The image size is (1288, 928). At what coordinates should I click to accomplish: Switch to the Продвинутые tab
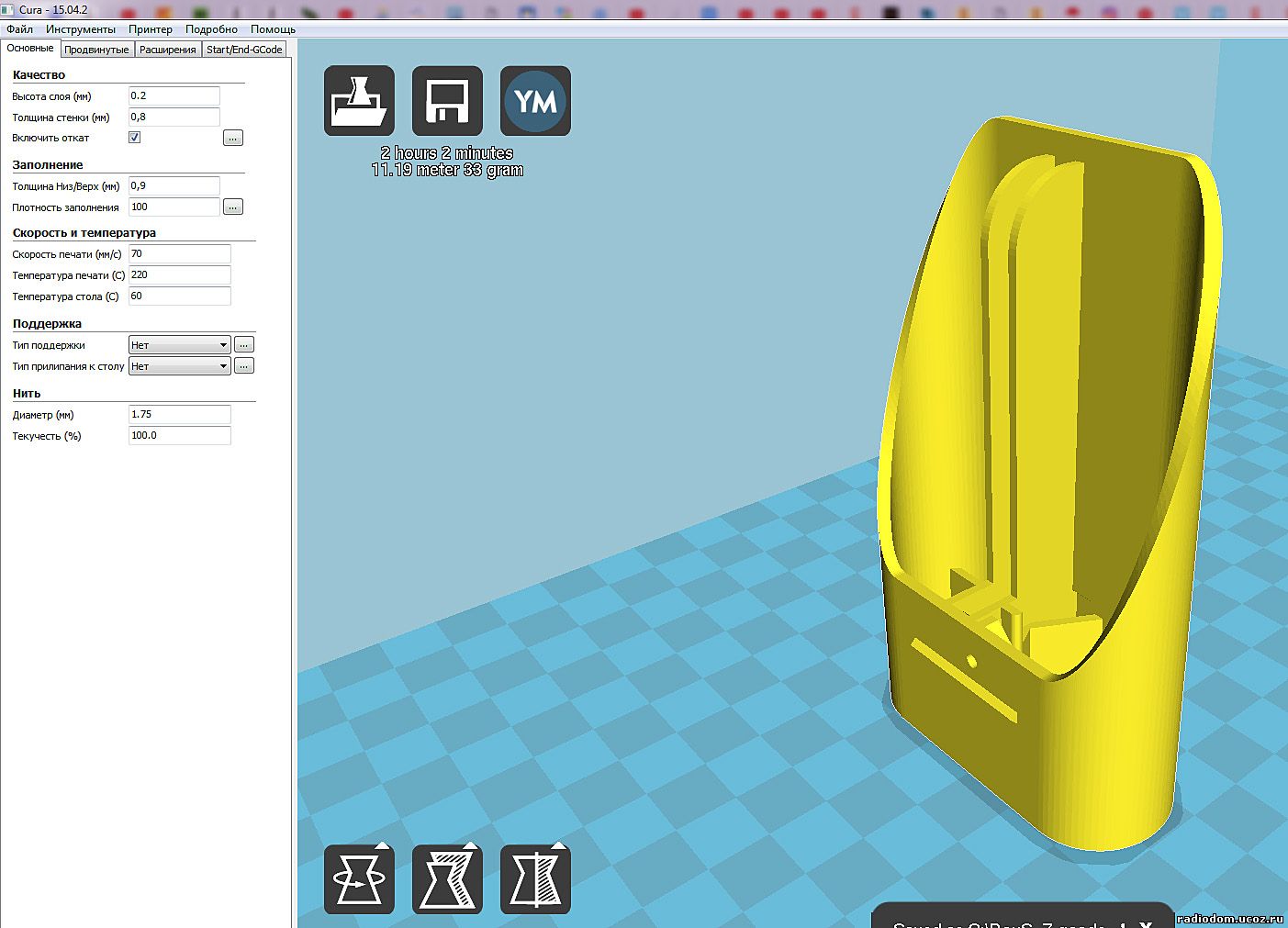(96, 50)
